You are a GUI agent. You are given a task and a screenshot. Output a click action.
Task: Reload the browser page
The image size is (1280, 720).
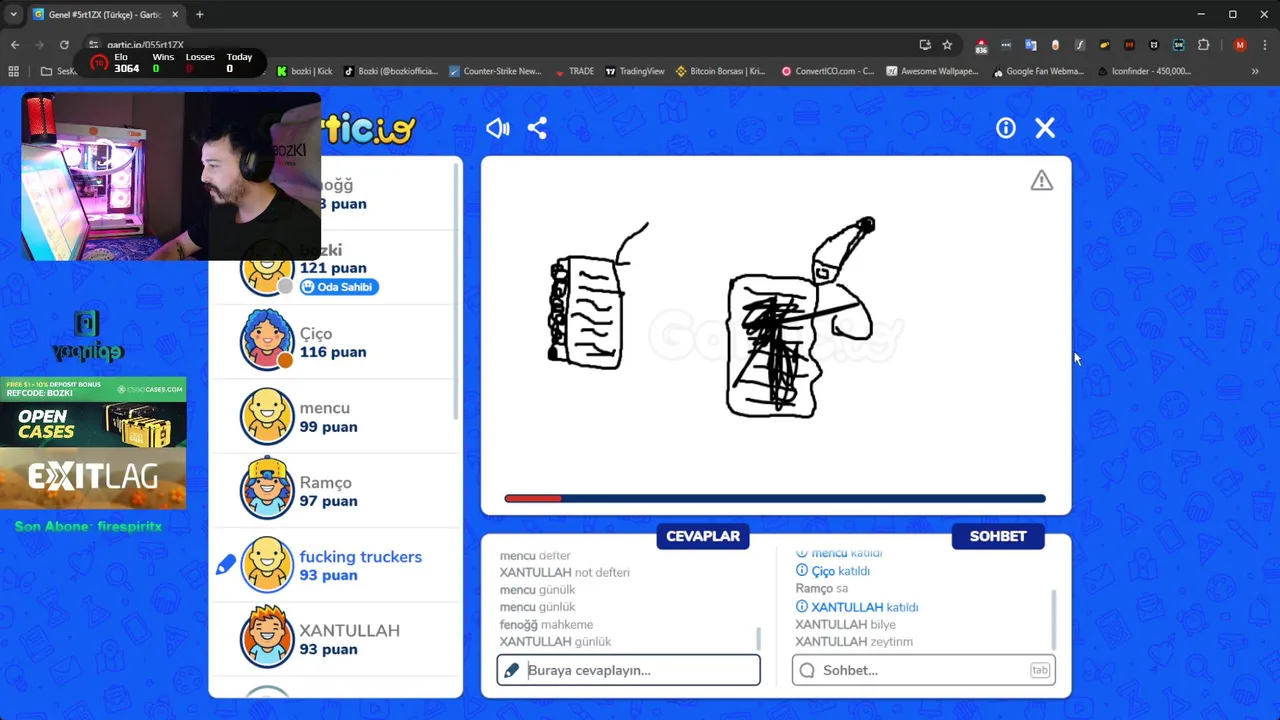[64, 45]
